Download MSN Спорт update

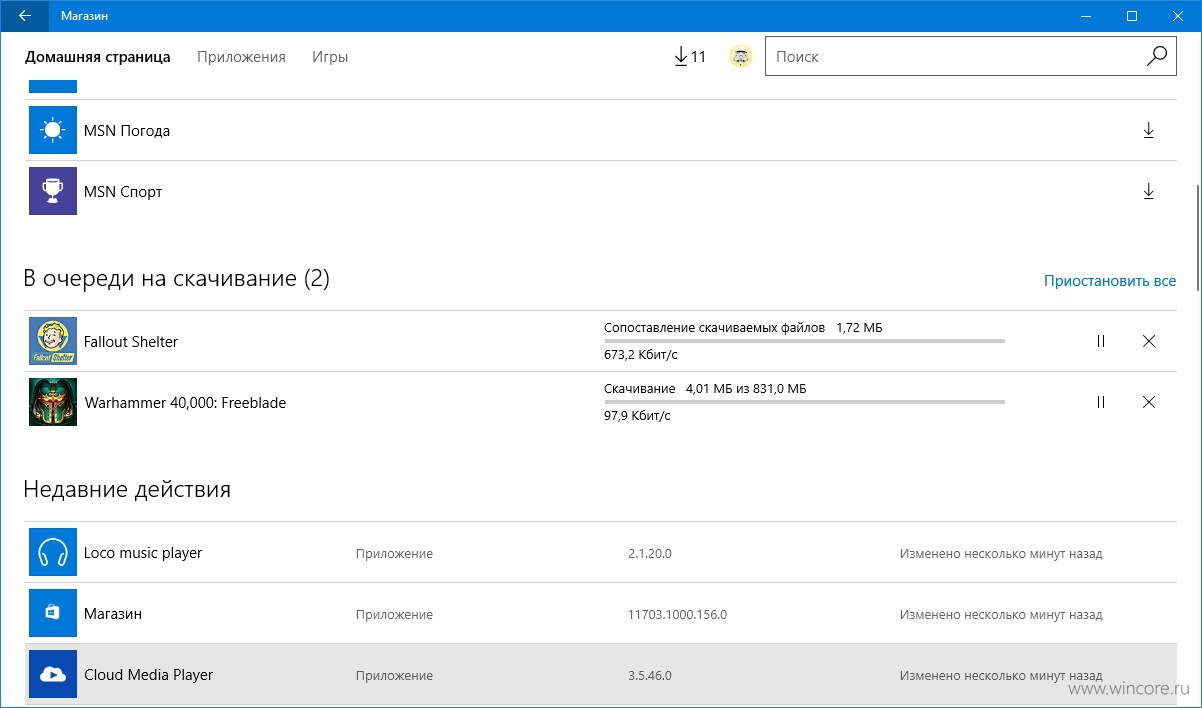[1148, 191]
